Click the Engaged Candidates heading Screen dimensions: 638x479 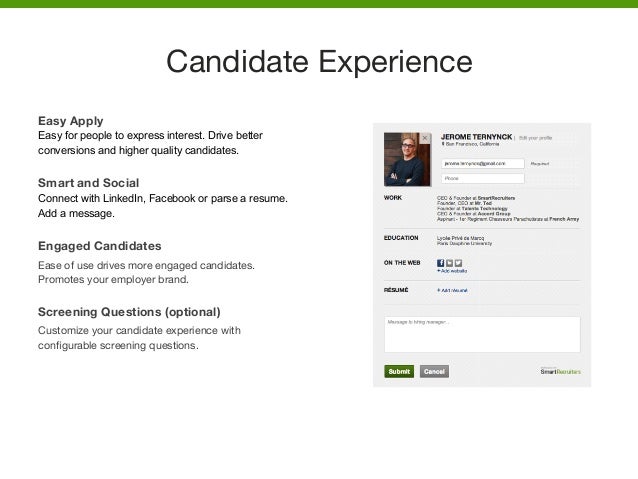(x=99, y=246)
